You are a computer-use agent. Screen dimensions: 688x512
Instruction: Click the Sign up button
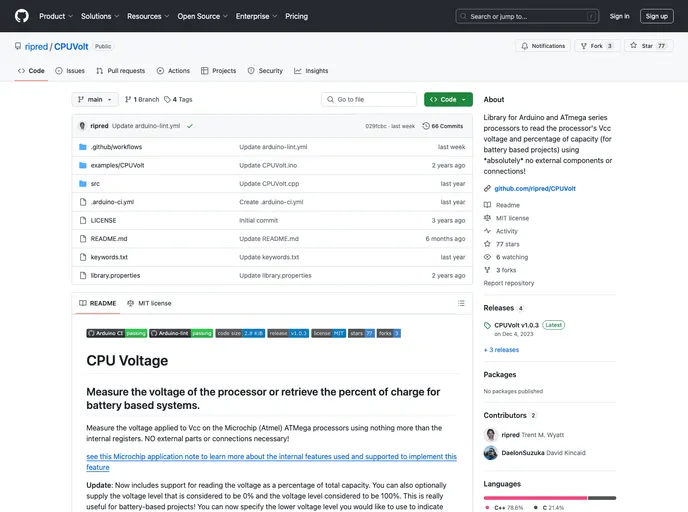656,16
